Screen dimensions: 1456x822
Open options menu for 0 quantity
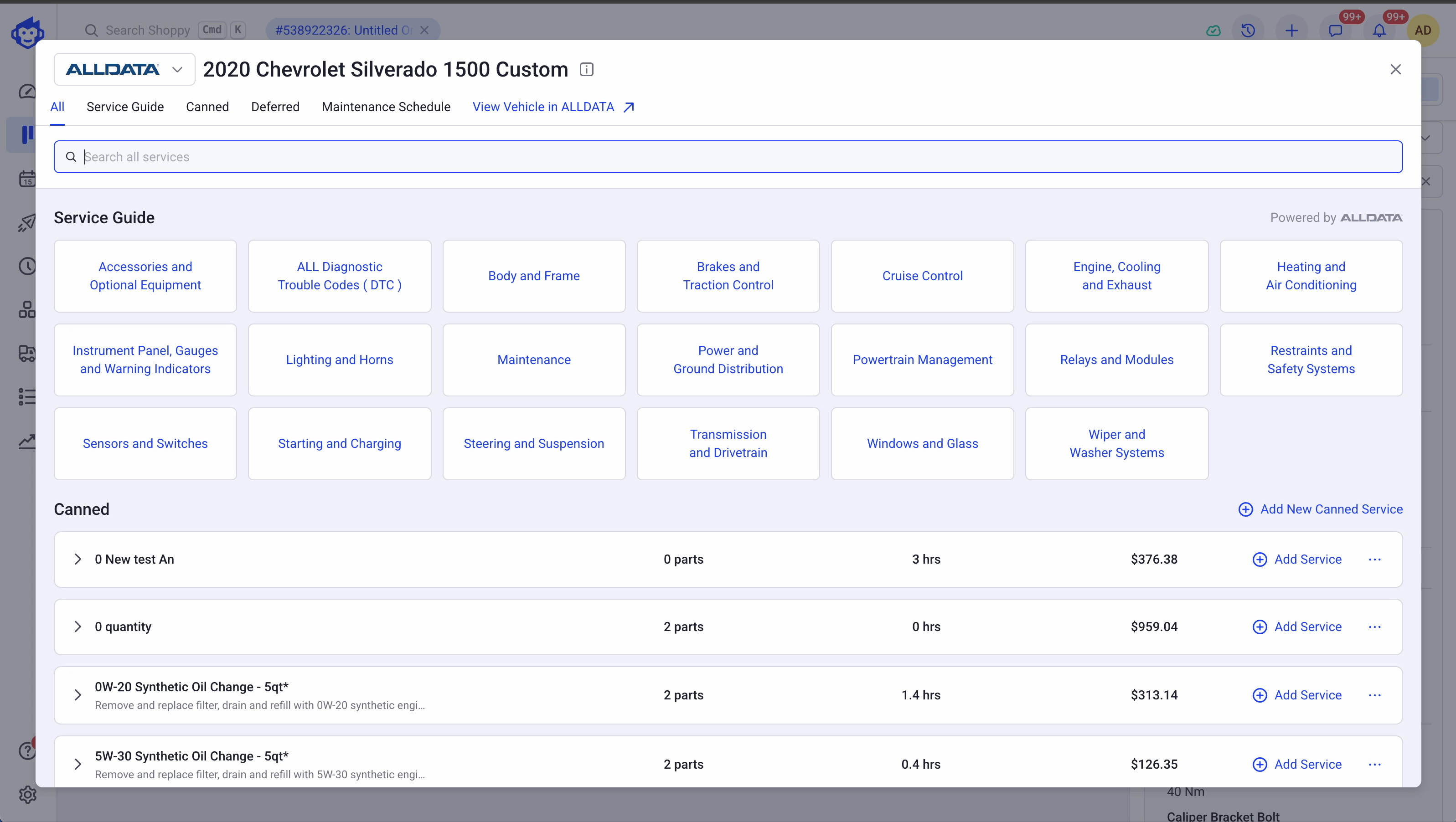click(1374, 627)
